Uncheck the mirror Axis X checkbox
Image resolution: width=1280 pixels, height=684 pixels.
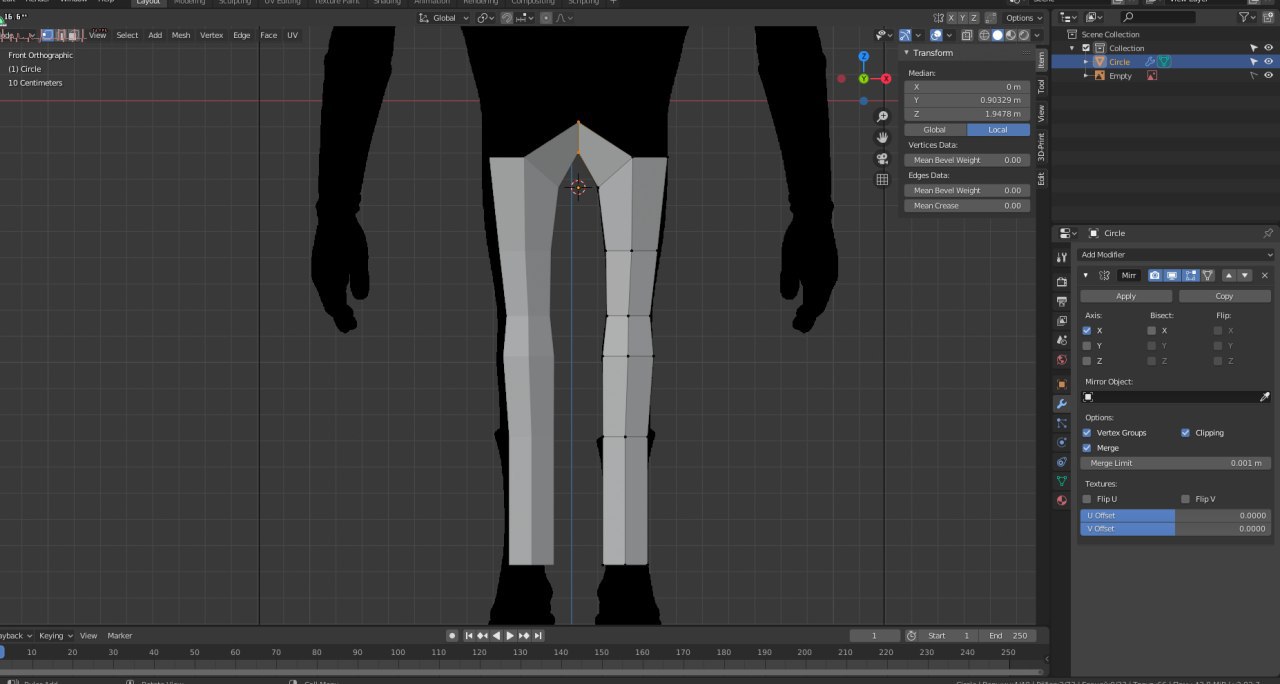(x=1087, y=330)
